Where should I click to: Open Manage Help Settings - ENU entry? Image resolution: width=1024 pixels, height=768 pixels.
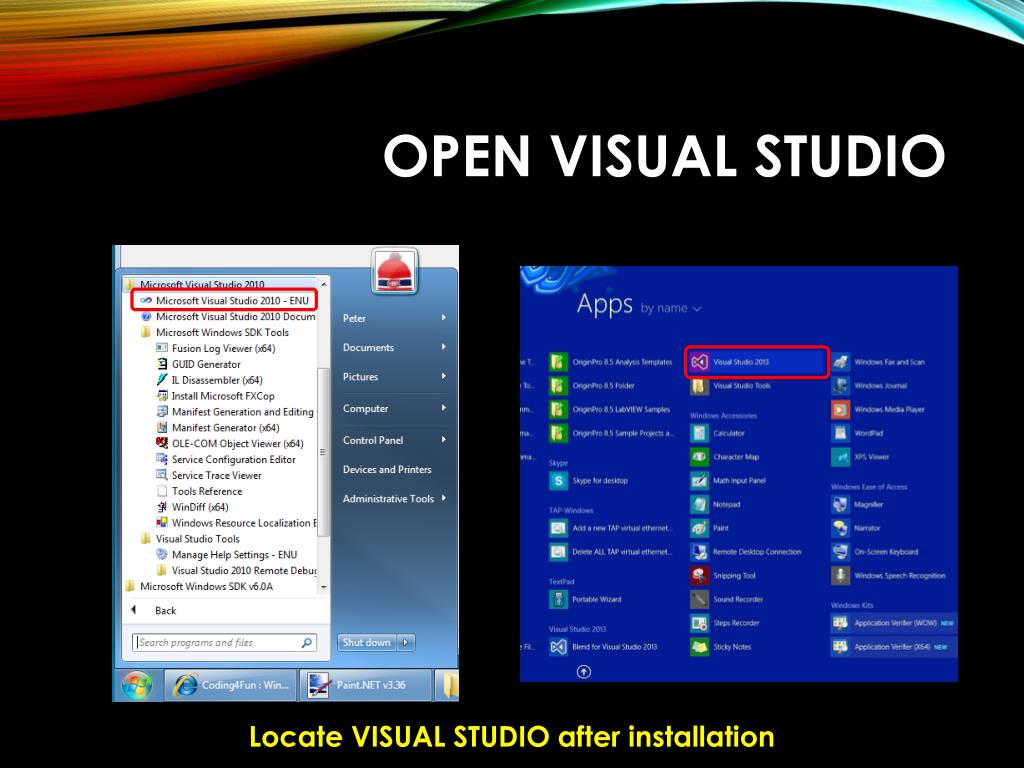click(x=227, y=554)
